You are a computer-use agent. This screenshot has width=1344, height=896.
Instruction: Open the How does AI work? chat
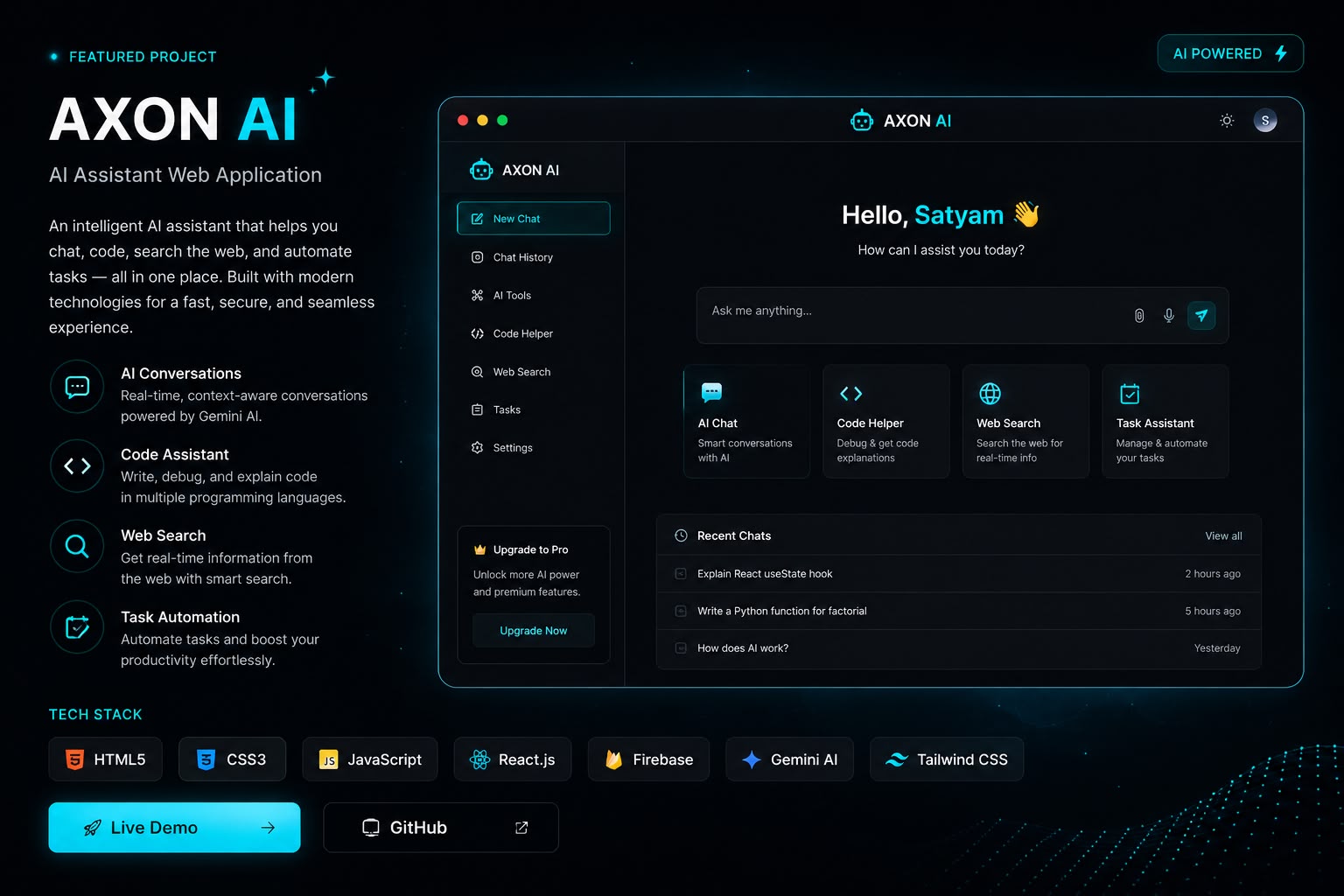coord(958,648)
